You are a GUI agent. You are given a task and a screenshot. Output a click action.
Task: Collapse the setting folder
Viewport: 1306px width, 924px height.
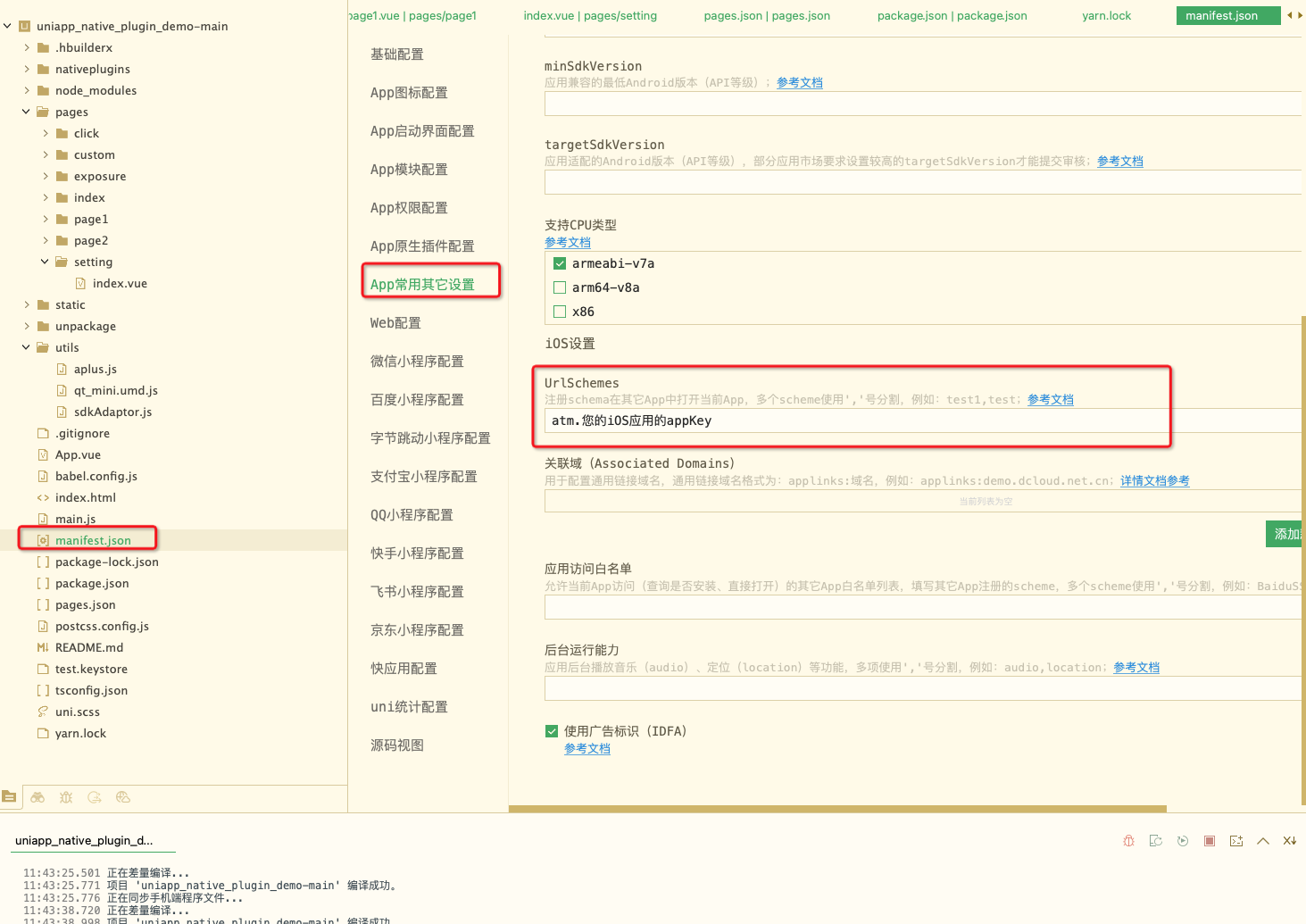(x=45, y=262)
